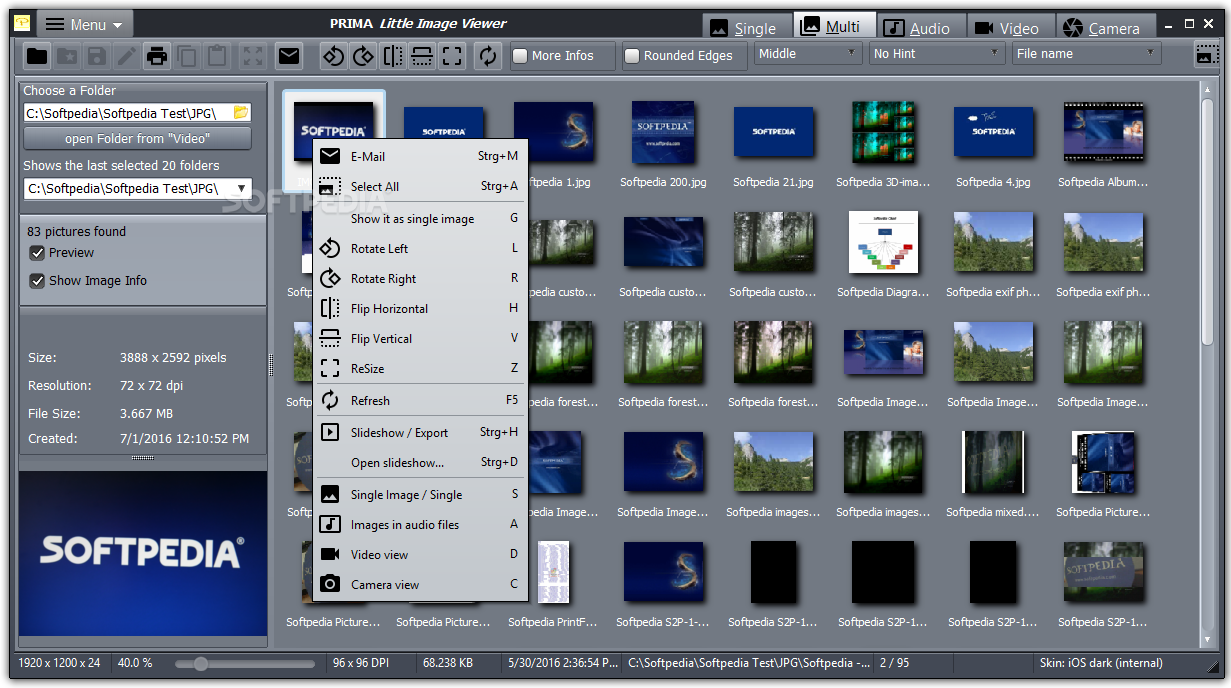Image resolution: width=1231 pixels, height=688 pixels.
Task: Click the open folder toolbar icon
Action: tap(37, 56)
